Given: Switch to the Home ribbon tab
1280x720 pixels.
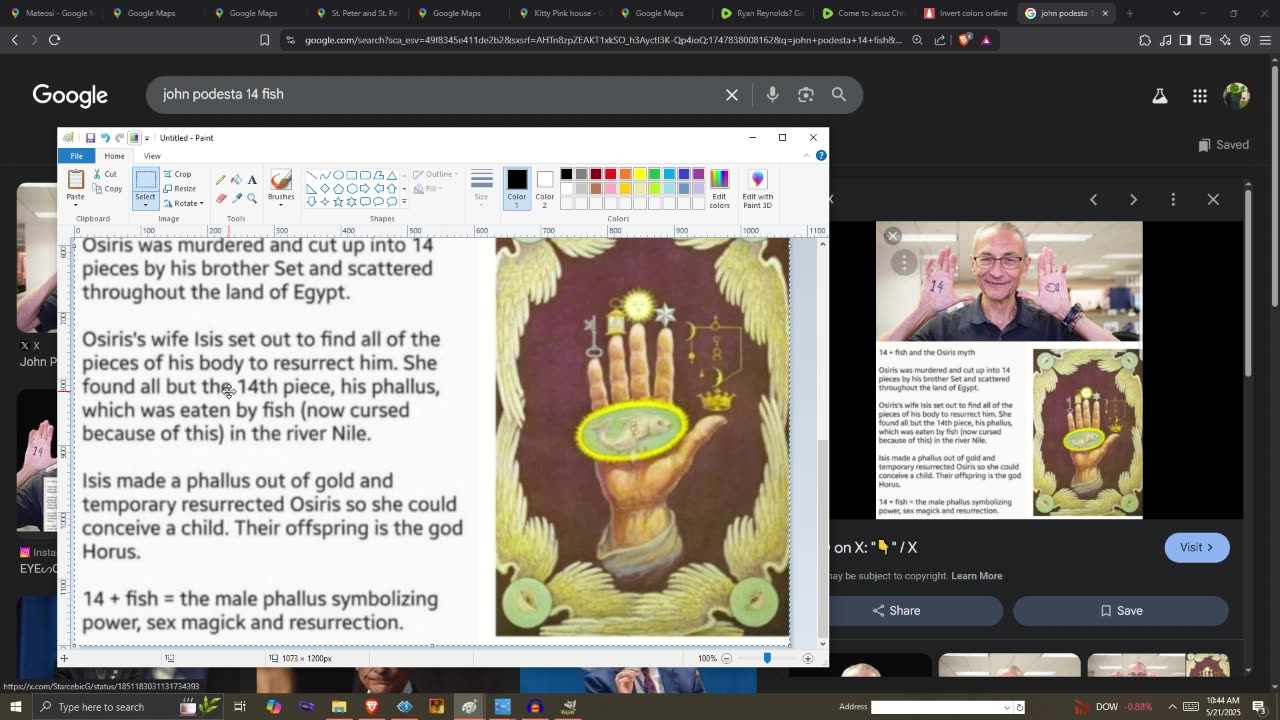Looking at the screenshot, I should pos(114,156).
